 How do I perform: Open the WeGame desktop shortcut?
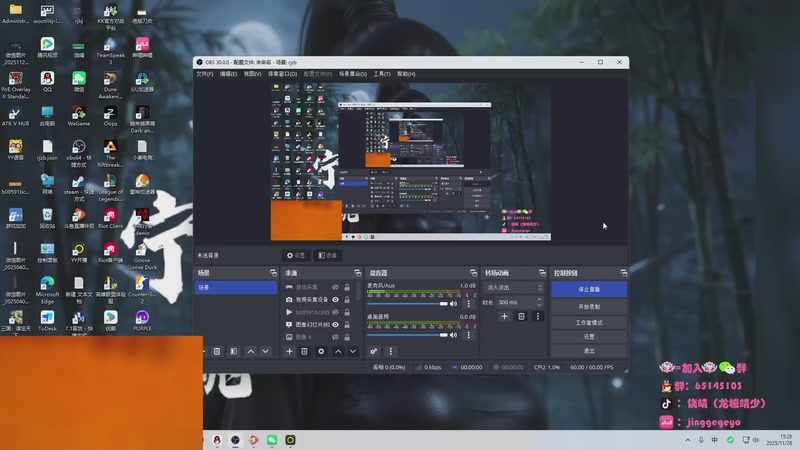point(79,116)
